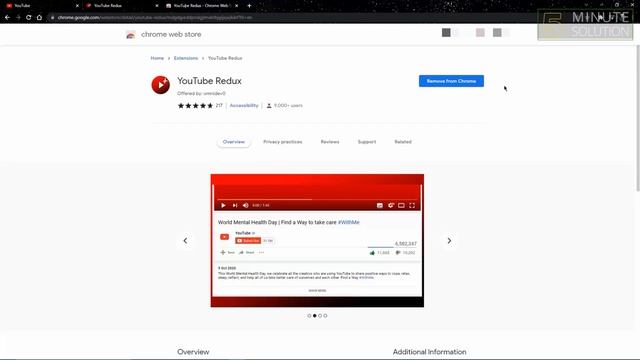Open the Support tab
Screen dimensions: 640x360
tap(367, 142)
